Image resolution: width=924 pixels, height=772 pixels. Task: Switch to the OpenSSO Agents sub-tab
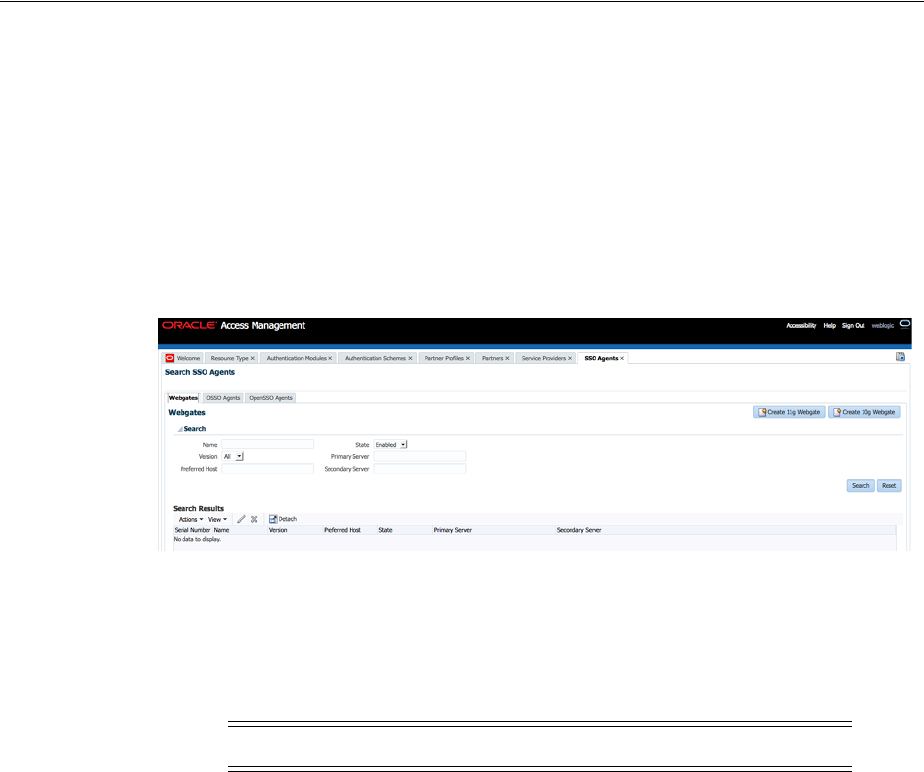(x=270, y=398)
